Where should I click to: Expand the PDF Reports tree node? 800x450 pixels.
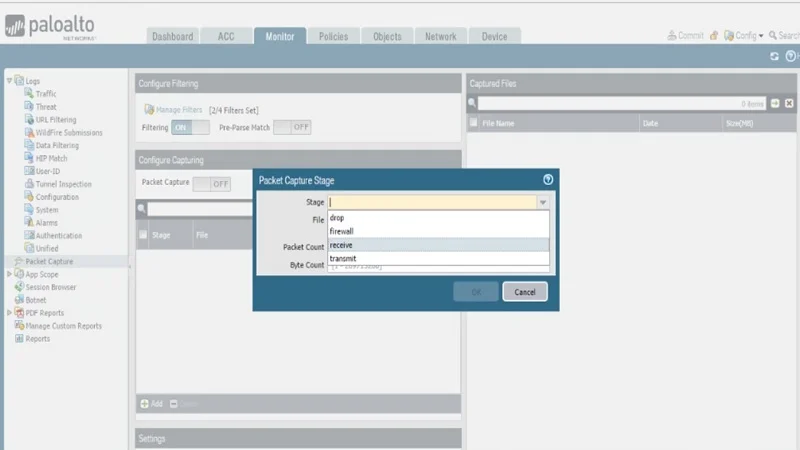[9, 313]
